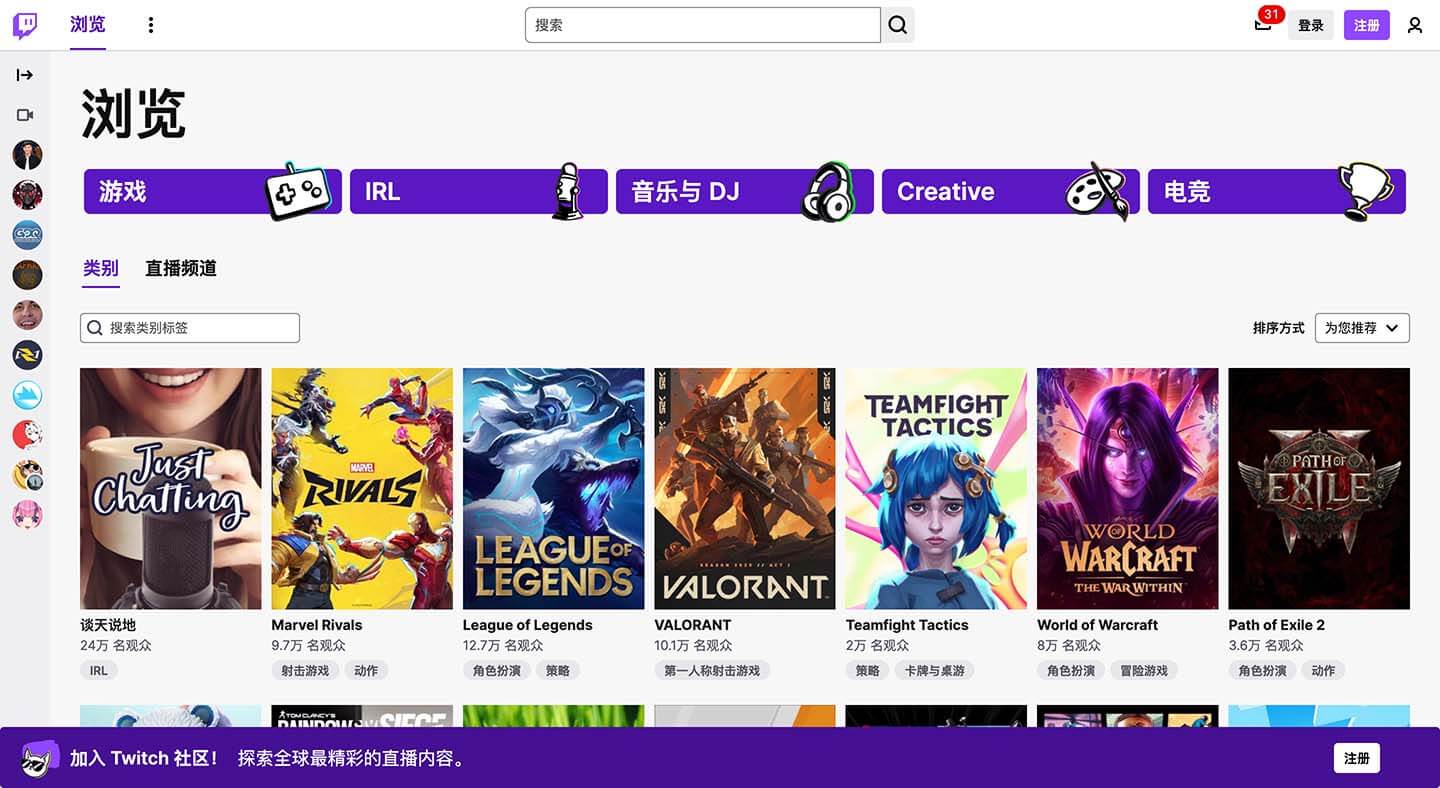Open the 音乐与 DJ category banner
Viewport: 1440px width, 788px height.
pos(745,191)
